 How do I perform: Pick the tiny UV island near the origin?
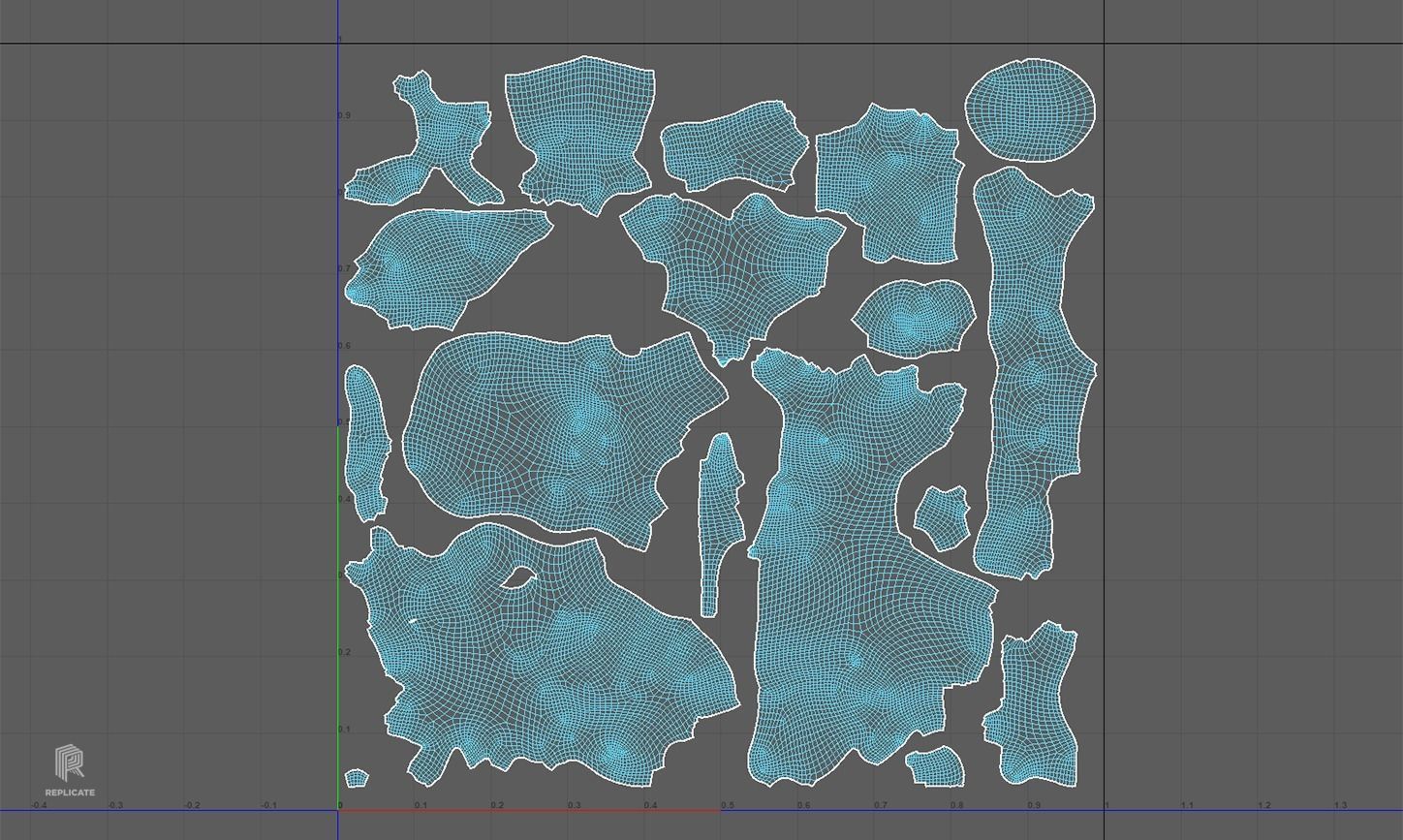pos(357,778)
